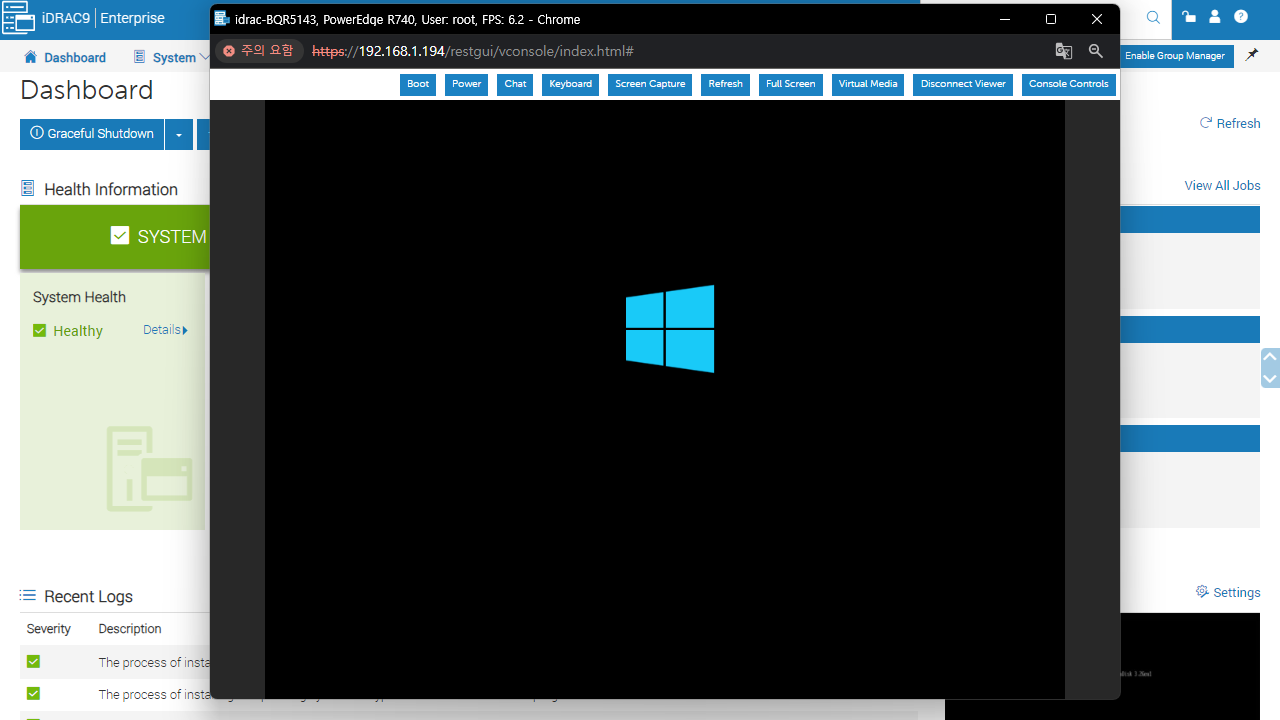Click the Refresh link on dashboard
Viewport: 1280px width, 720px height.
tap(1230, 123)
